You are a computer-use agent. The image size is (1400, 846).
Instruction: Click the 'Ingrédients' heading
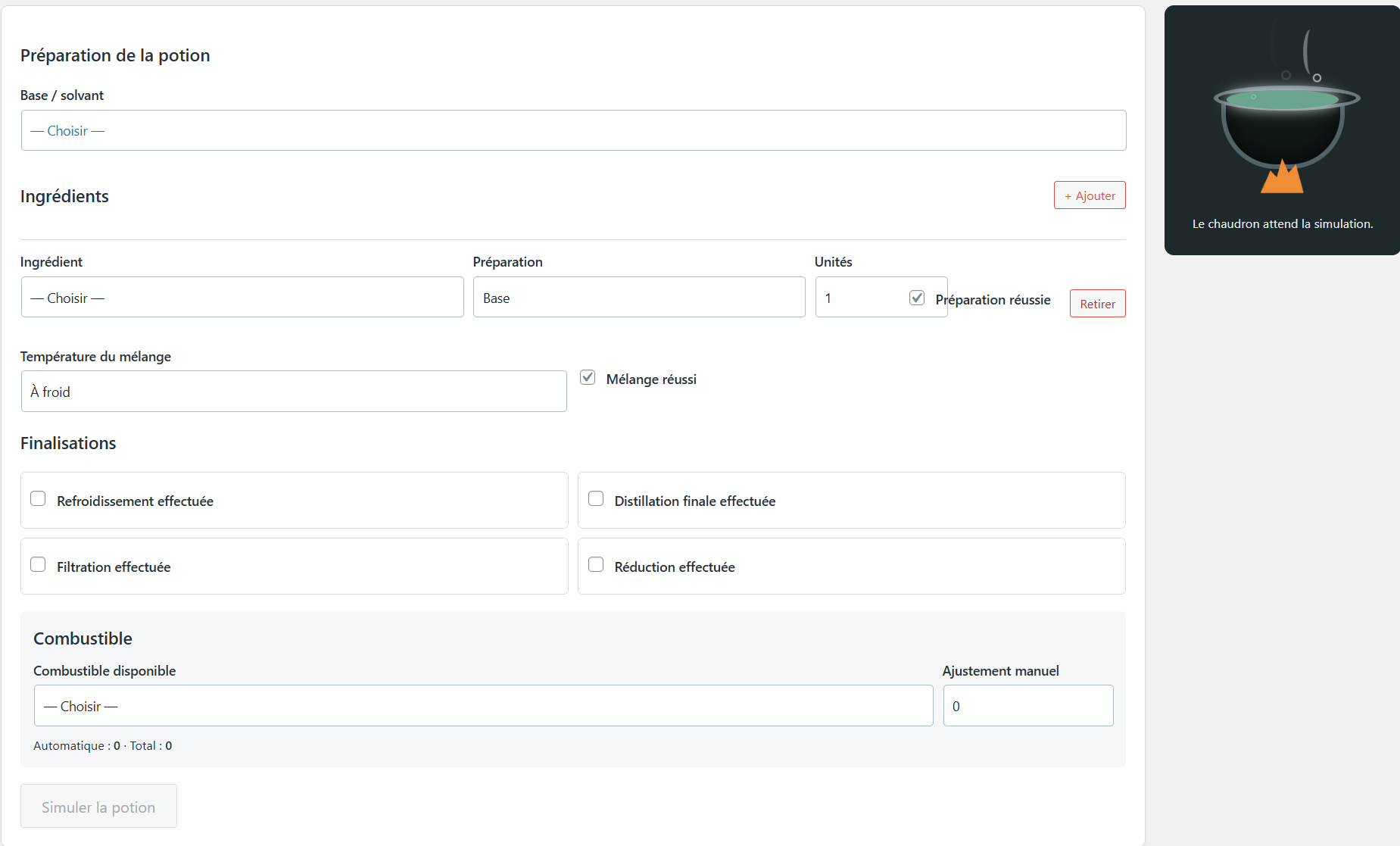pos(64,196)
